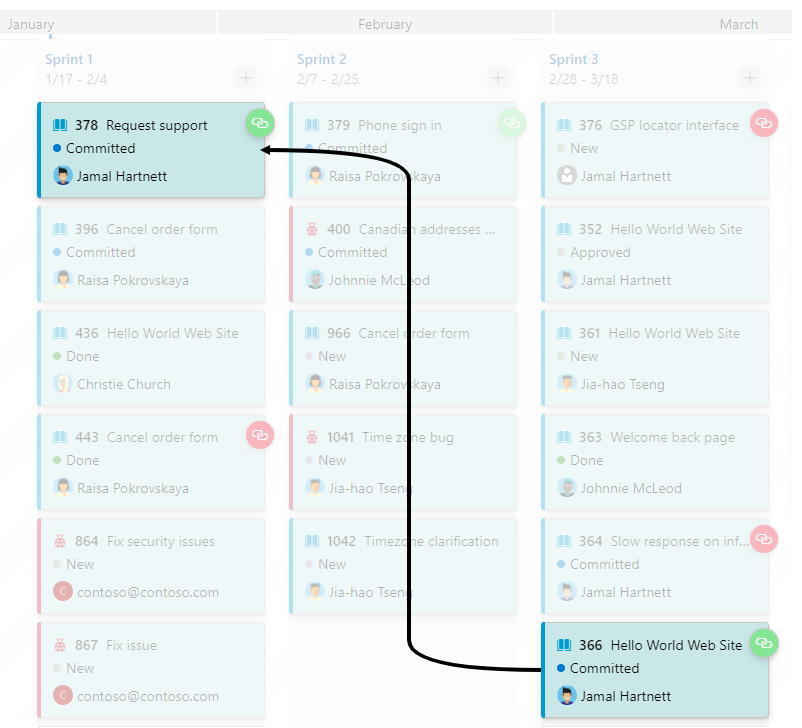Click Johnnie McLeod's avatar on card 400

pyautogui.click(x=315, y=280)
